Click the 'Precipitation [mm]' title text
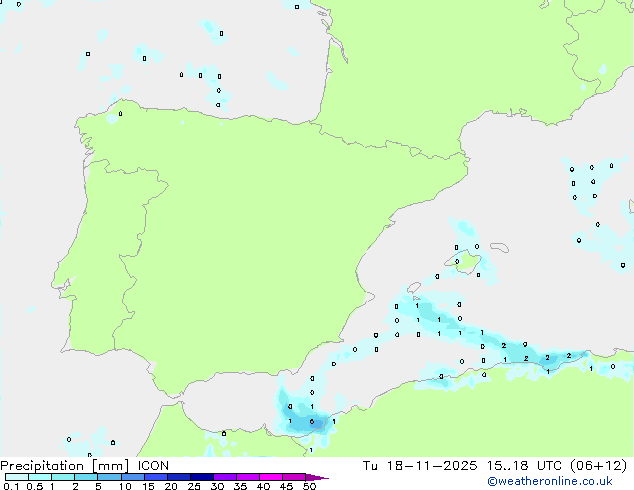Image resolution: width=634 pixels, height=490 pixels. tap(64, 466)
